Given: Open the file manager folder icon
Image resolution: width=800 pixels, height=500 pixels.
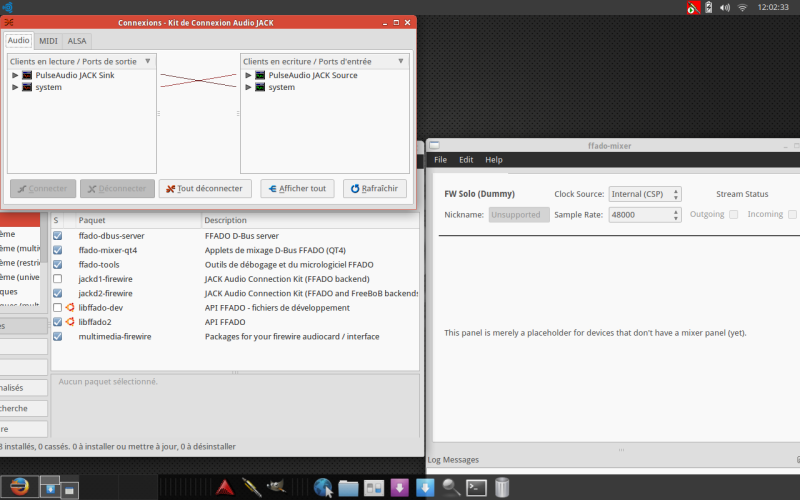Looking at the screenshot, I should [348, 488].
